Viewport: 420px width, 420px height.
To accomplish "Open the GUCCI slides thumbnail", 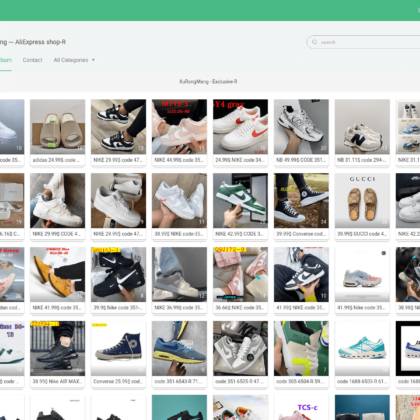I will [x=362, y=200].
